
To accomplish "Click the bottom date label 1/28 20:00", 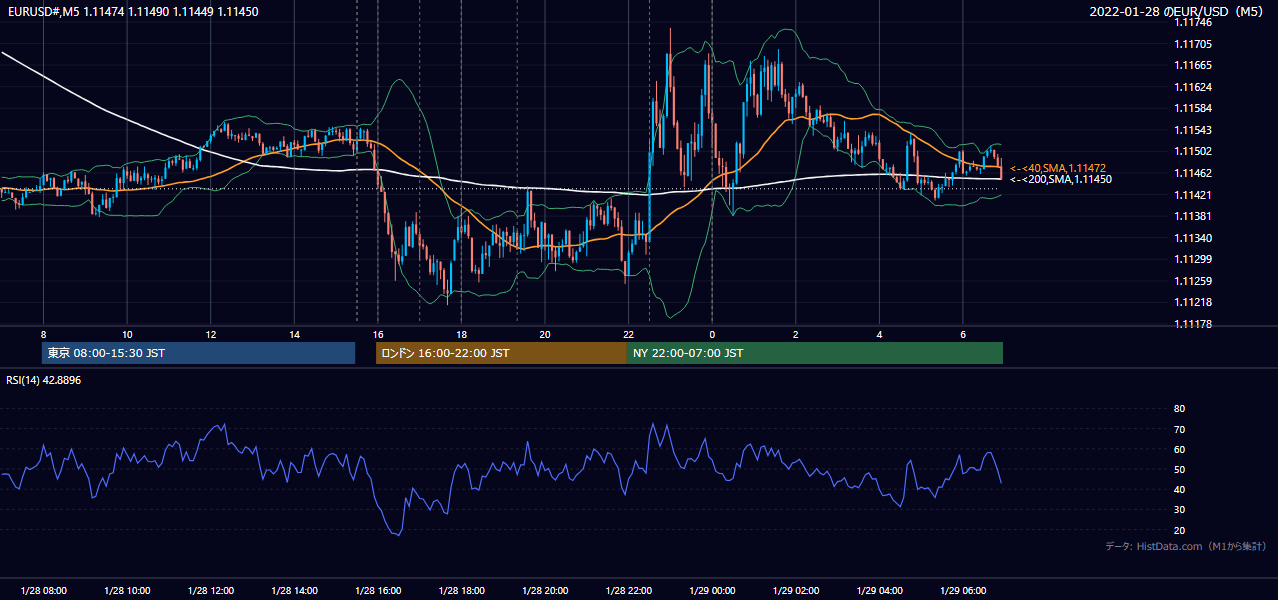I will (544, 591).
